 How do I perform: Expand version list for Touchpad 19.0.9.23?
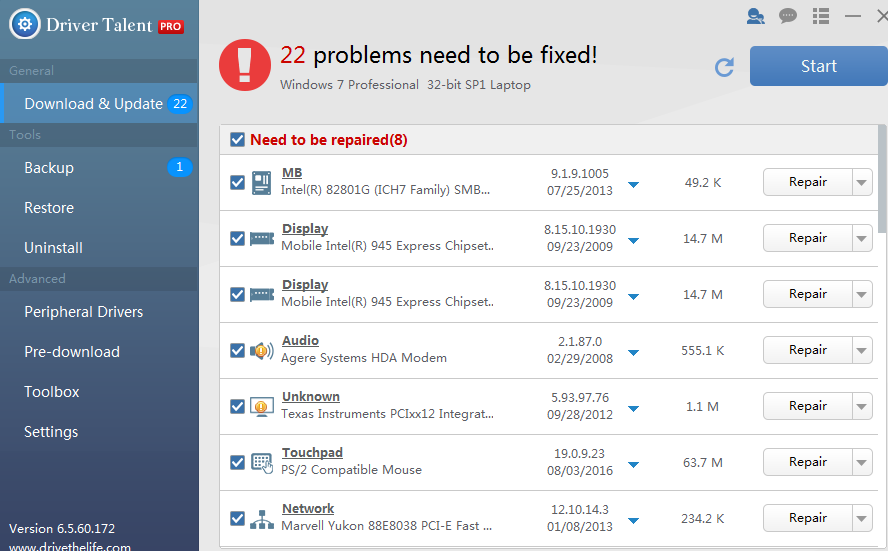(634, 465)
